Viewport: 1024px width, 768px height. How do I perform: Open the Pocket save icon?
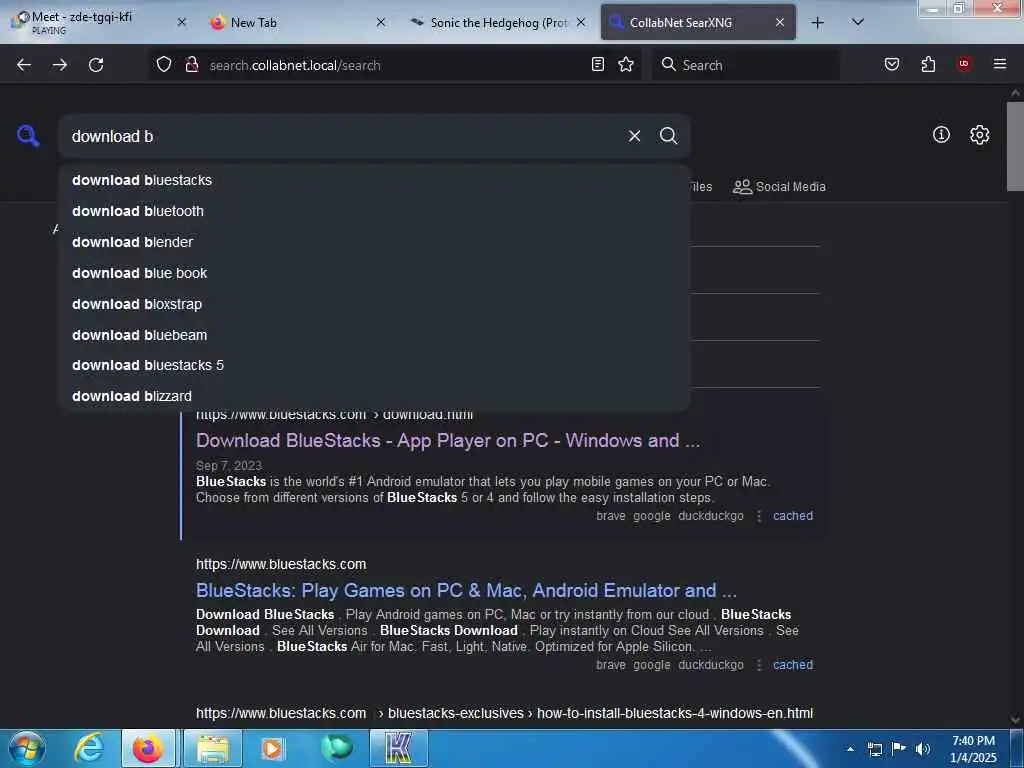coord(892,65)
